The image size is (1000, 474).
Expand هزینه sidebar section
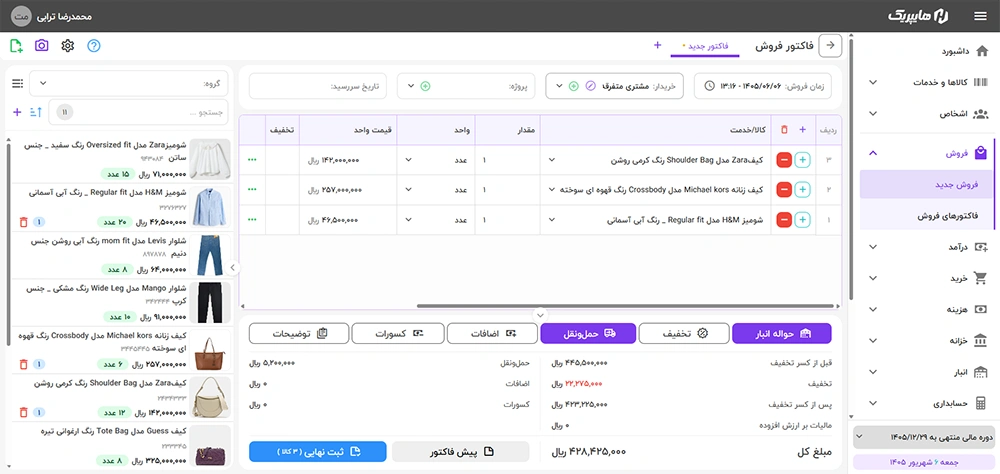click(x=874, y=309)
